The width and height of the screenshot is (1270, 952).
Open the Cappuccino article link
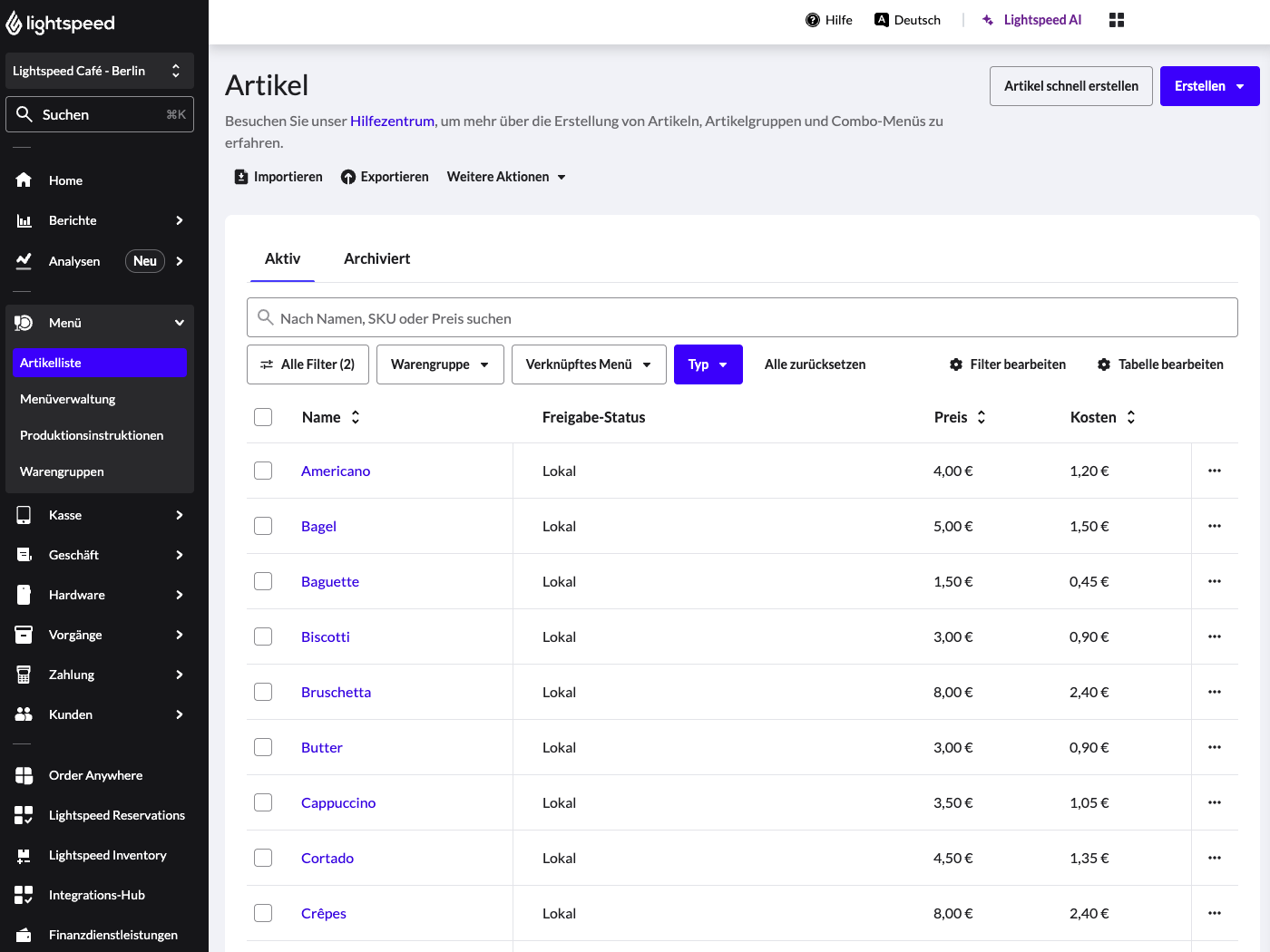[338, 802]
